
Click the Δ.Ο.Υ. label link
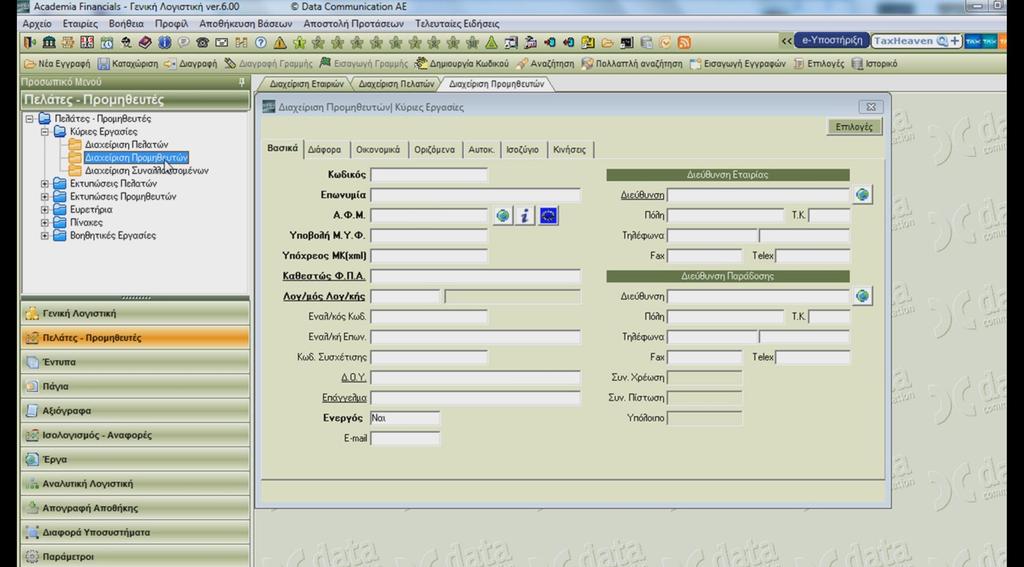click(x=353, y=378)
